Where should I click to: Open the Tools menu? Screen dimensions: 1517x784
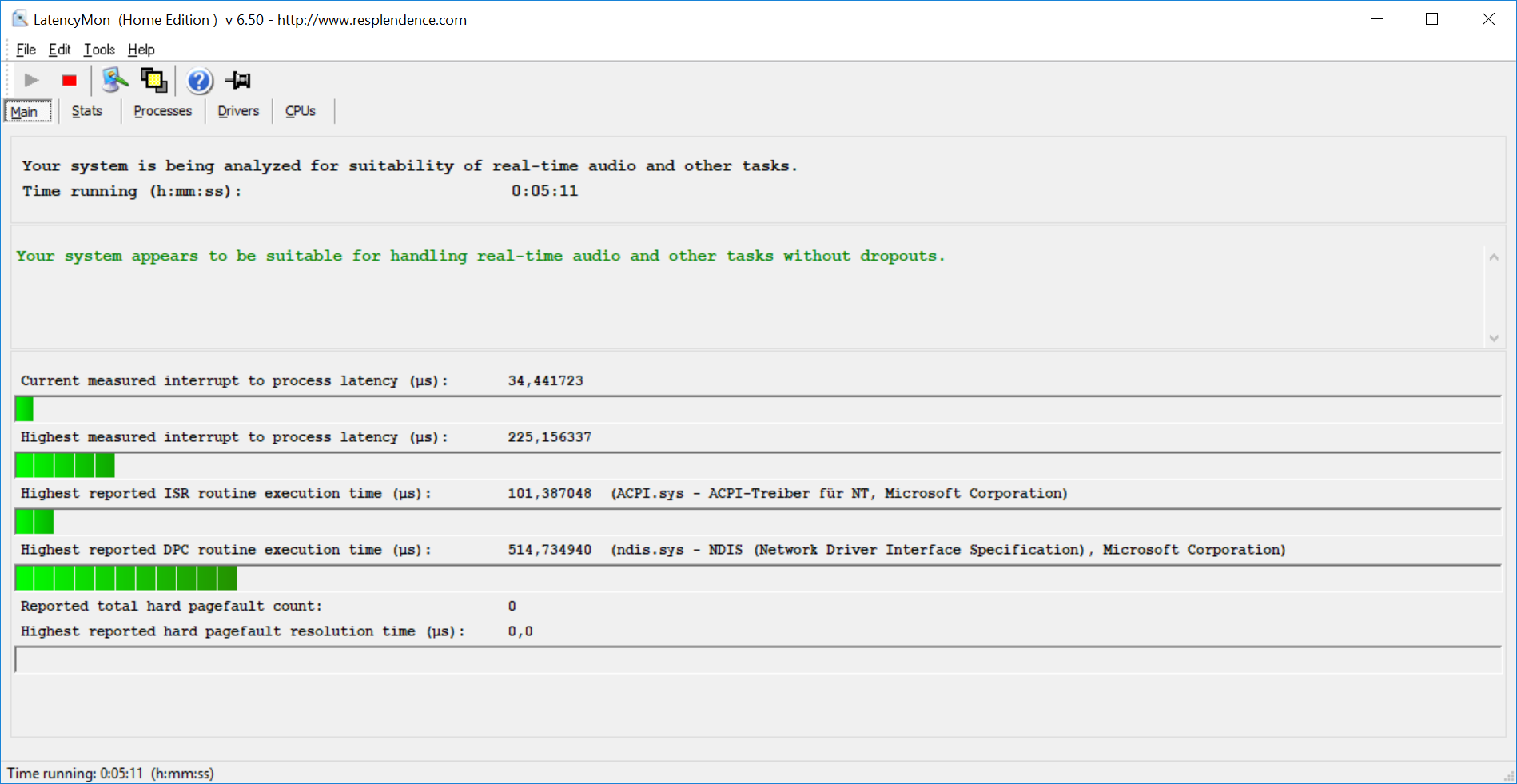point(99,50)
